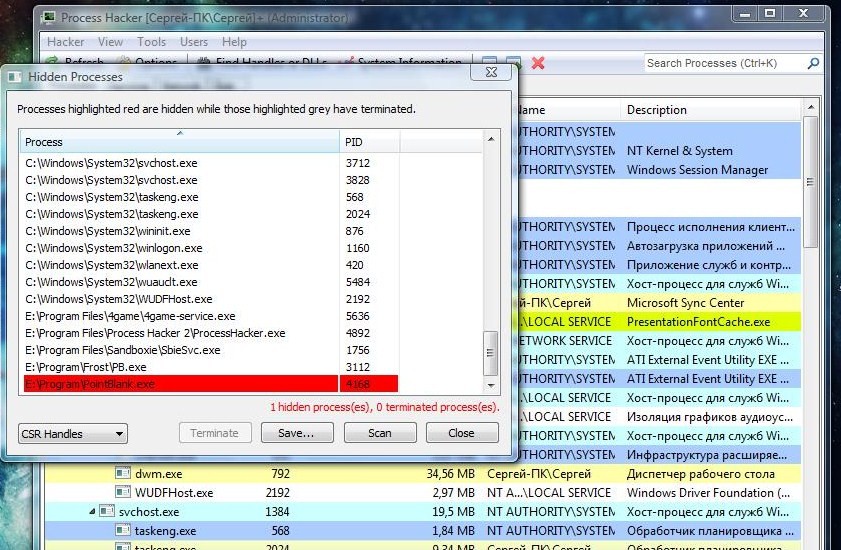
Task: Select the wlanext.exe row
Action: point(211,265)
